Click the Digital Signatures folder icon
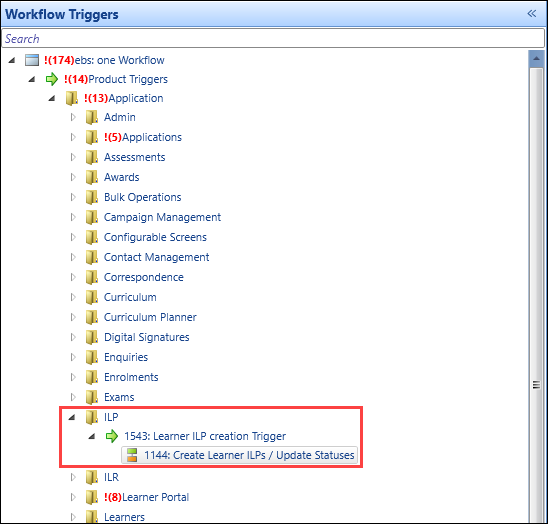This screenshot has height=524, width=548. [x=92, y=337]
